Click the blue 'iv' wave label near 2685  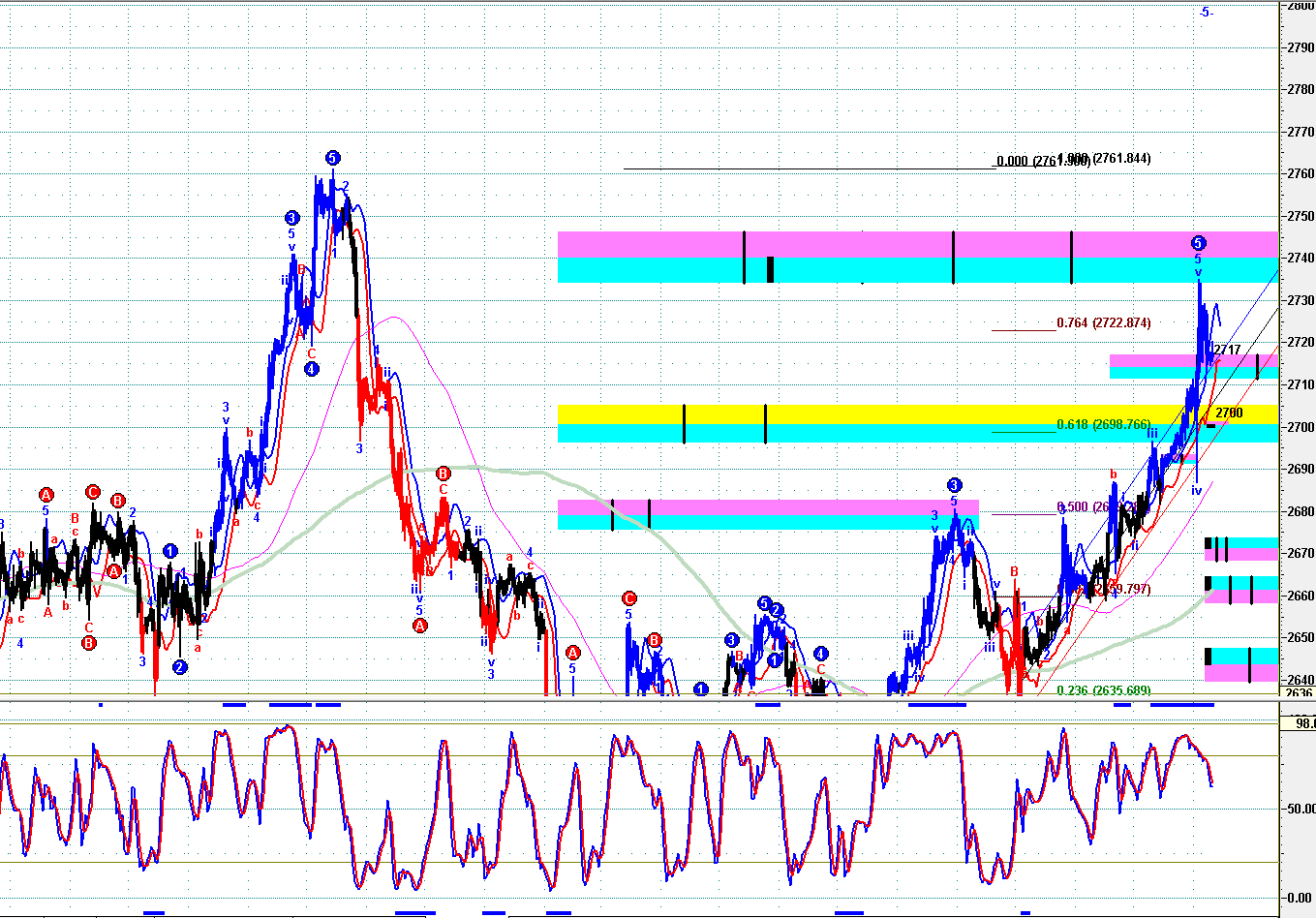tap(1196, 491)
